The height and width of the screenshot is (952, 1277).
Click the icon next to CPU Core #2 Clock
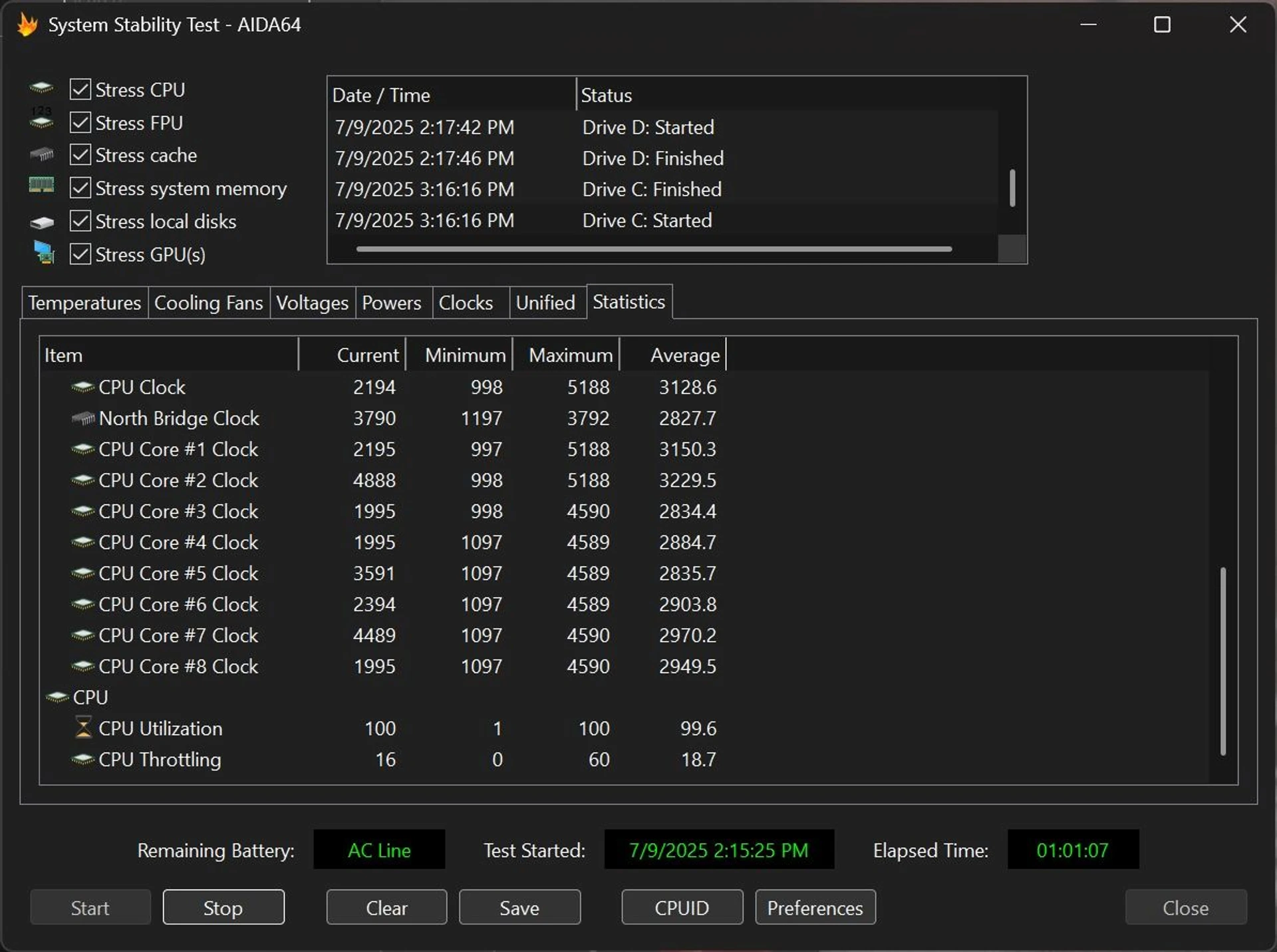pyautogui.click(x=82, y=480)
